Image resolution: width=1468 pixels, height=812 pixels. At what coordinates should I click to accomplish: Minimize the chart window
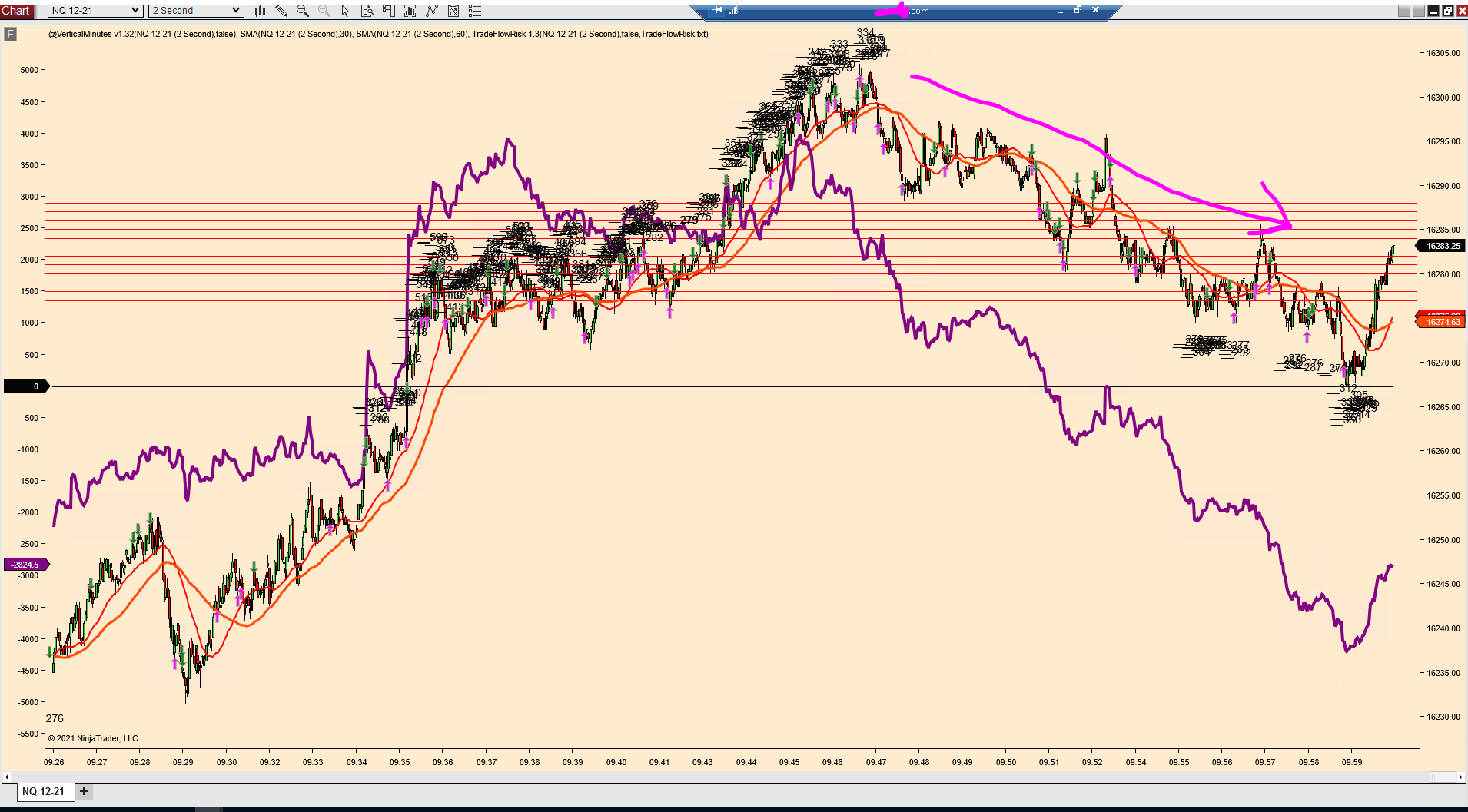[x=1433, y=11]
